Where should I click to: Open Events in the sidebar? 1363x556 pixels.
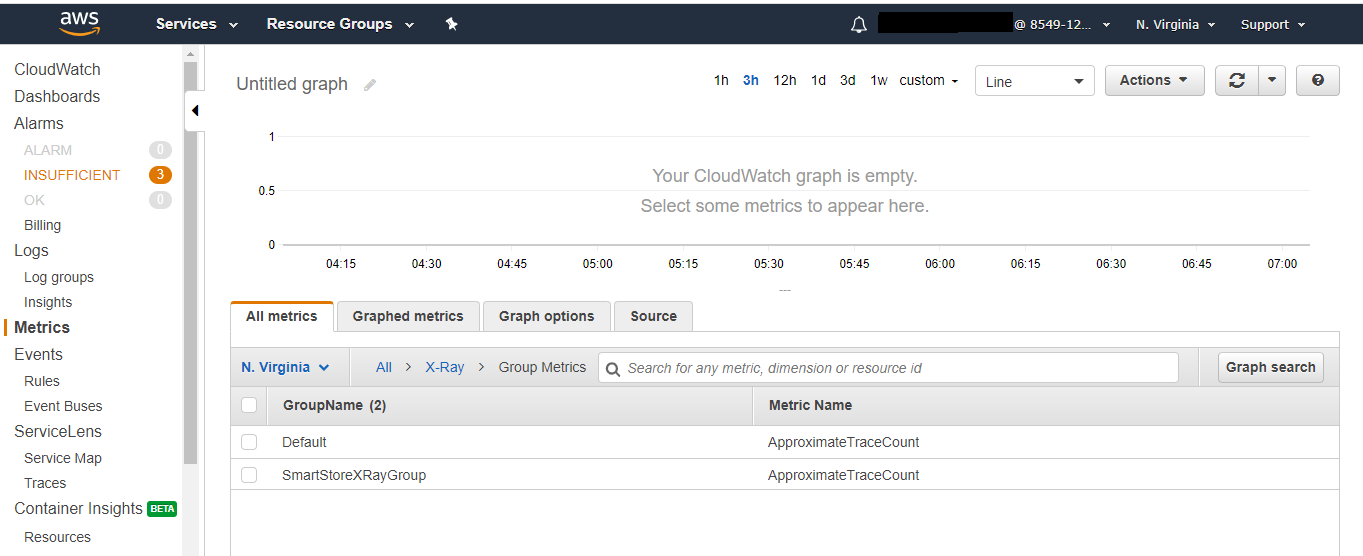[38, 354]
